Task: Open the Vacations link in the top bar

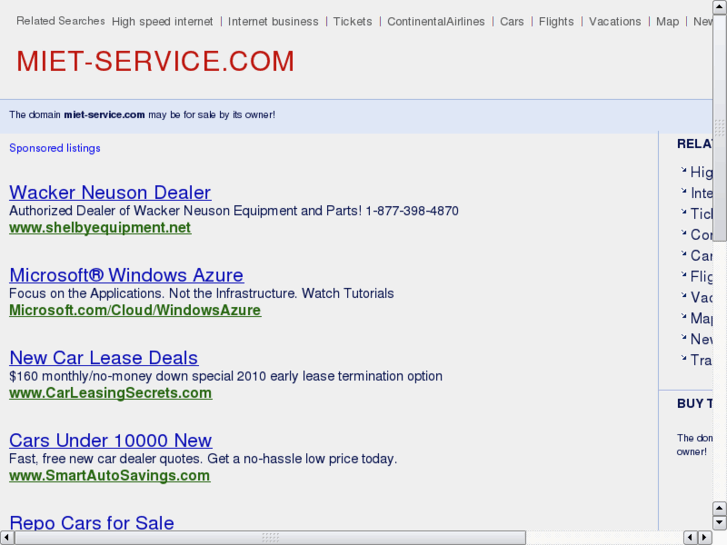Action: click(x=615, y=22)
